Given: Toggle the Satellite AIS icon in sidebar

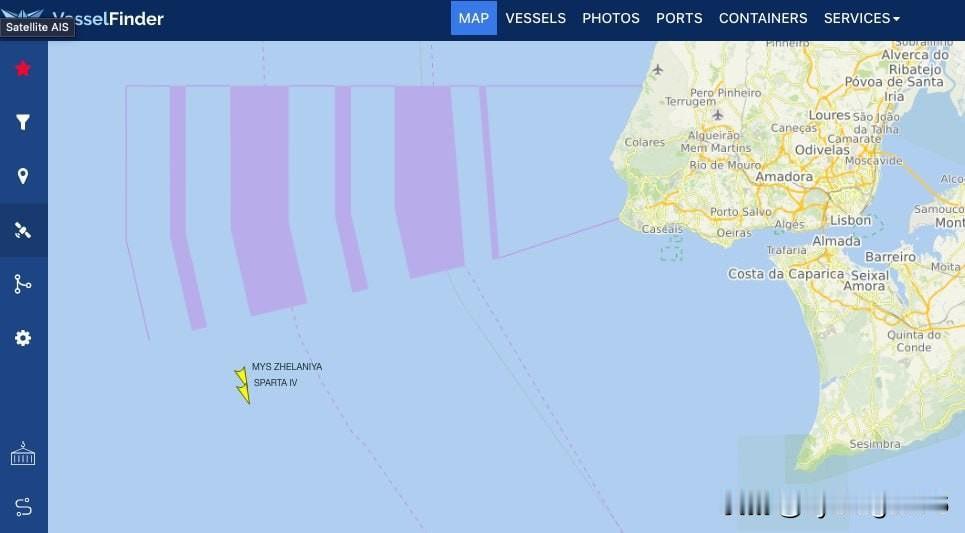Looking at the screenshot, I should coord(23,230).
